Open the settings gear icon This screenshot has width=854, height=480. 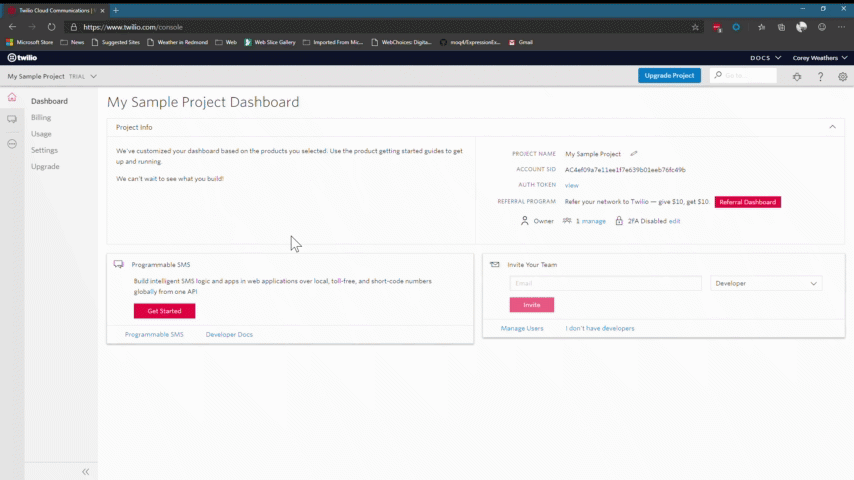pyautogui.click(x=843, y=77)
